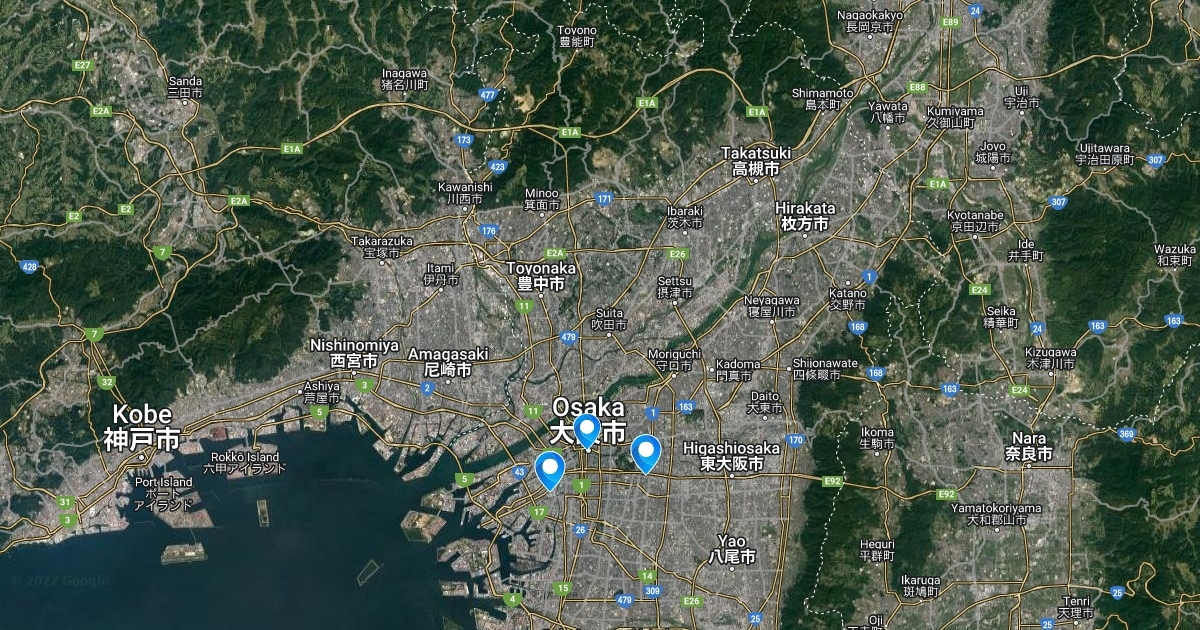Click the route 369 shield
This screenshot has height=630, width=1200.
pyautogui.click(x=1127, y=433)
